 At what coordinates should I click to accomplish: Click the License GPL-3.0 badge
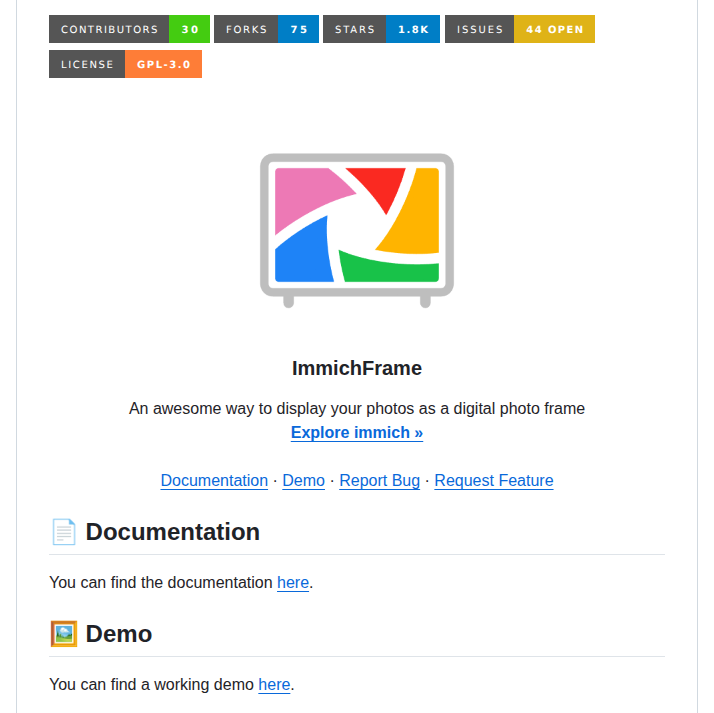click(125, 64)
